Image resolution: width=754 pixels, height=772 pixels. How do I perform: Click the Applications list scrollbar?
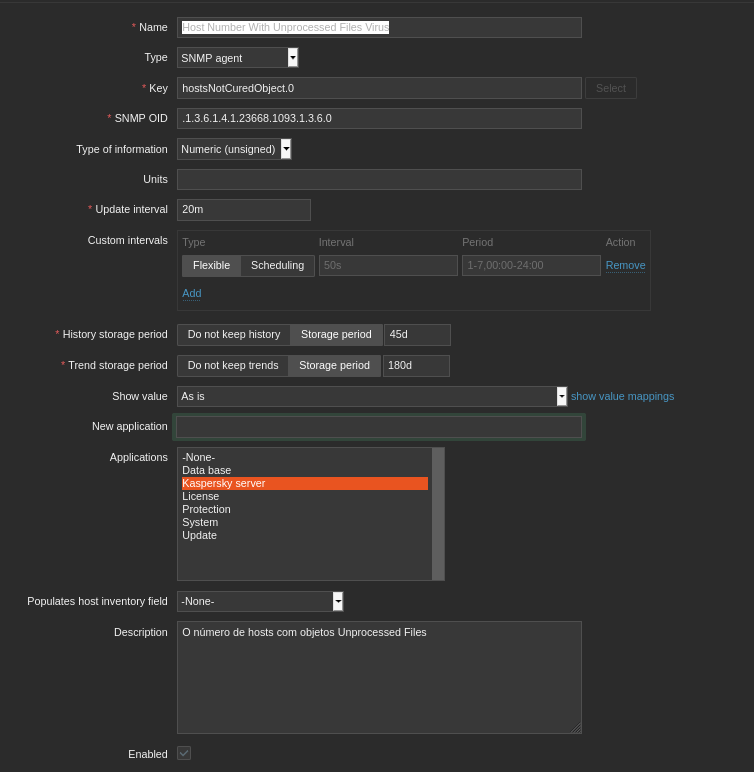pos(438,513)
